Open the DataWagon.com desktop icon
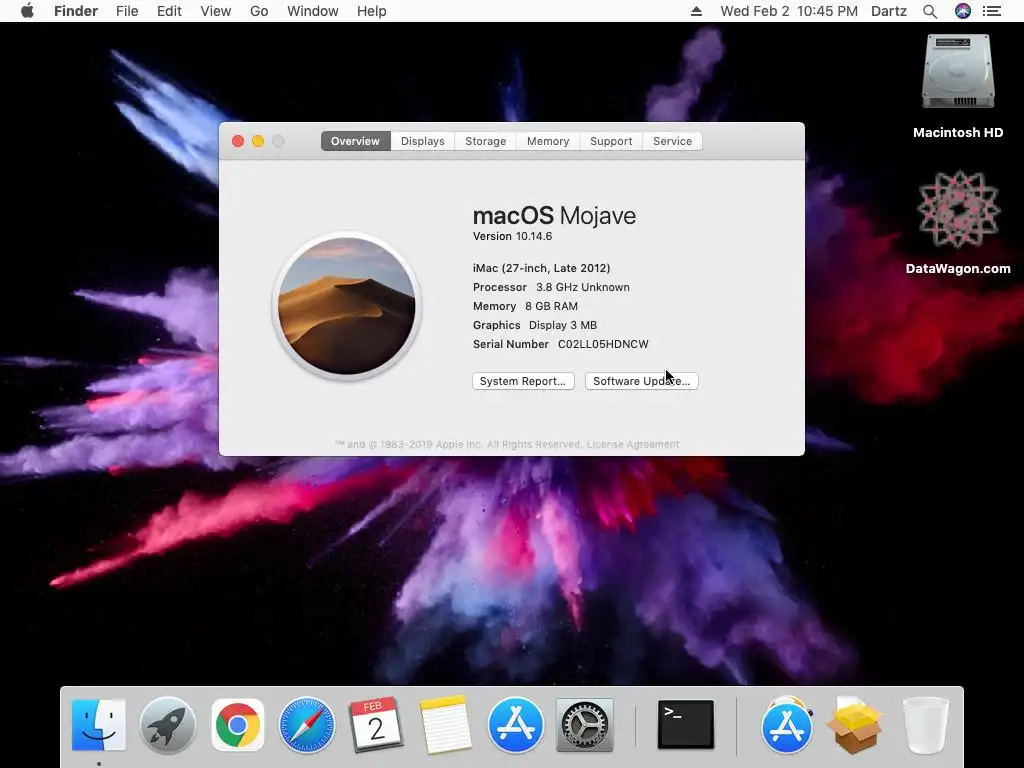 [x=958, y=209]
